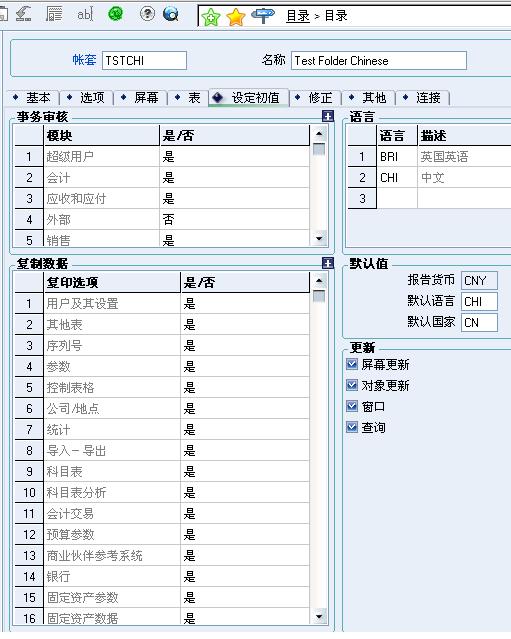This screenshot has height=639, width=511.
Task: Click the partially visible leftmost toolbar icon
Action: coord(3,14)
